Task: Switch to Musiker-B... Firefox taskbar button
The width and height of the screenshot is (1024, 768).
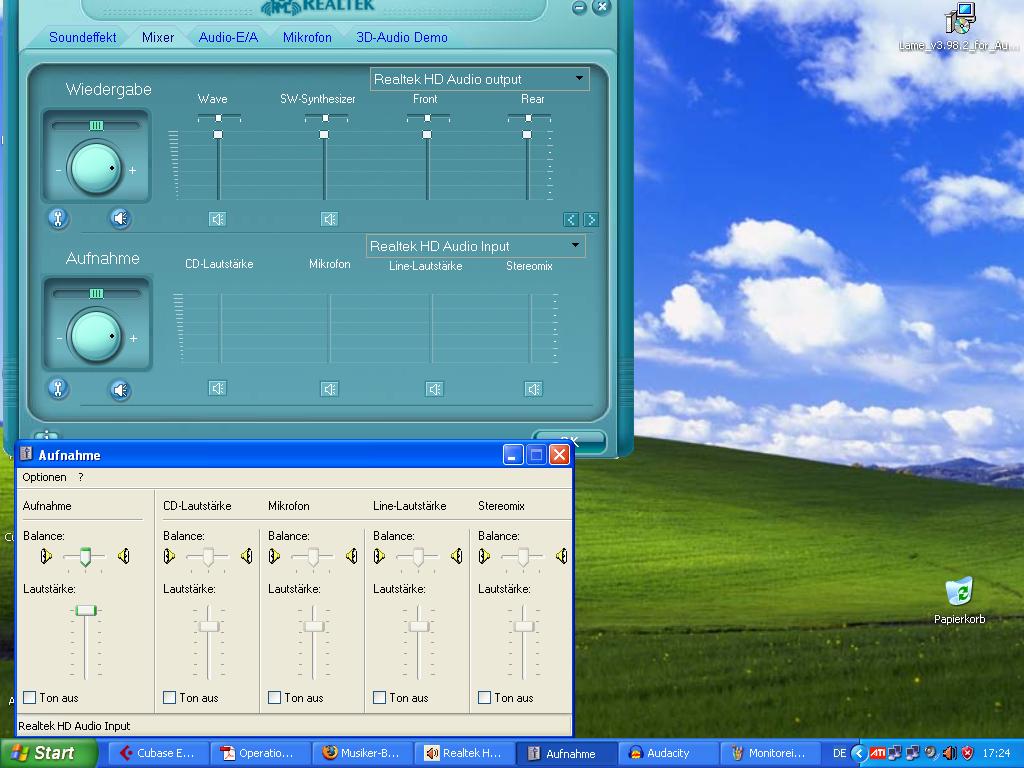Action: [x=362, y=753]
